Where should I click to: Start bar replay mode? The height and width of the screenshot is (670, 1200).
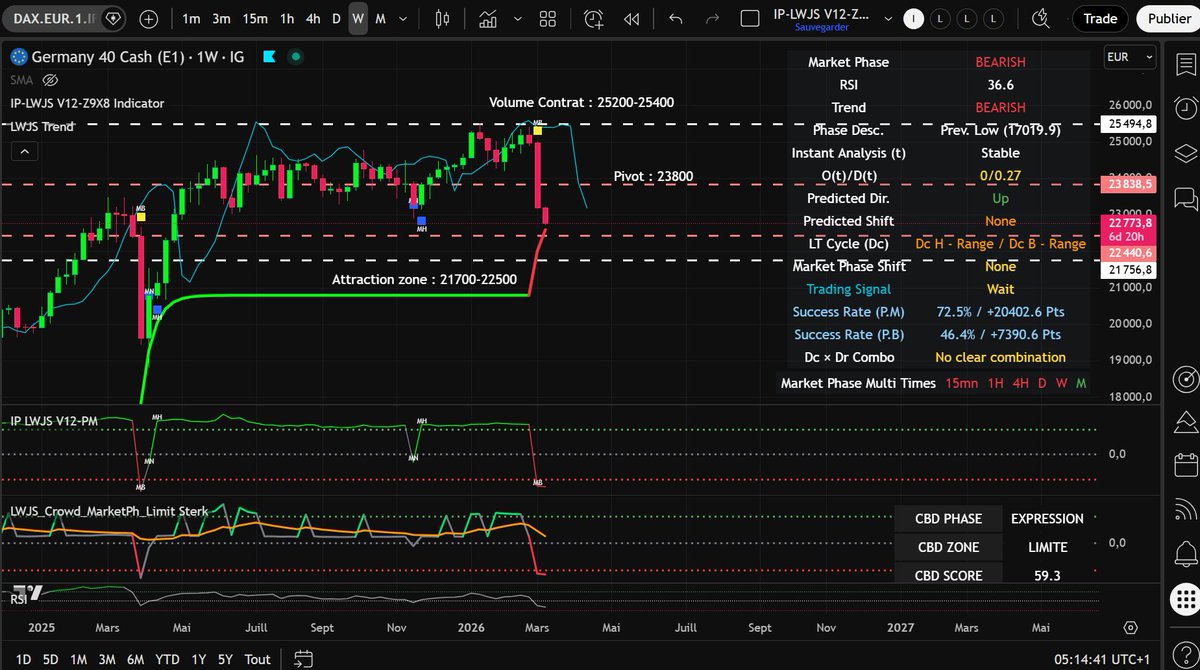631,18
